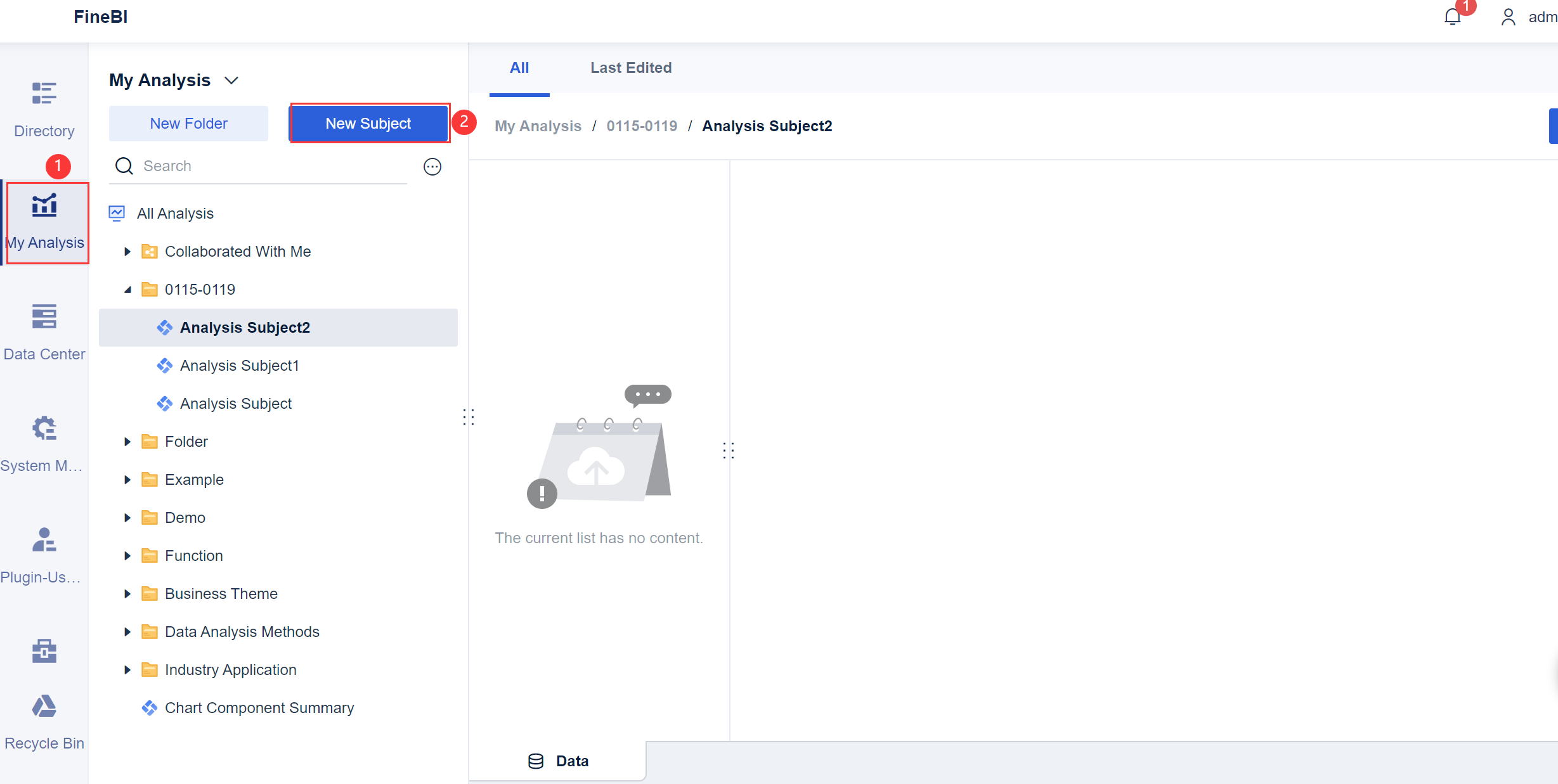The width and height of the screenshot is (1558, 784).
Task: Open the admin user account icon
Action: [x=1508, y=17]
